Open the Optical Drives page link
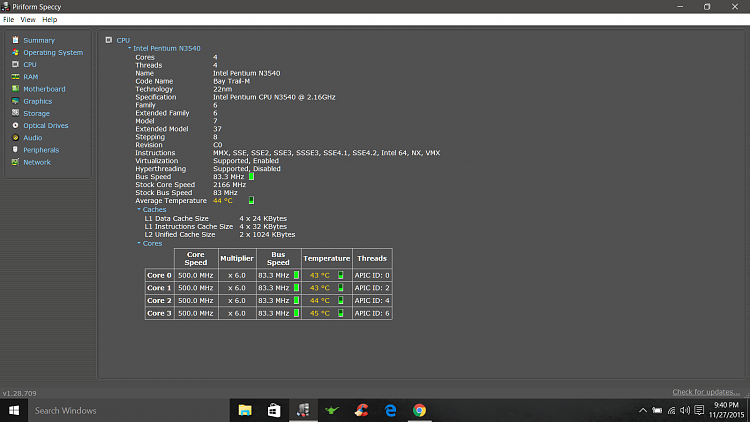 (46, 125)
